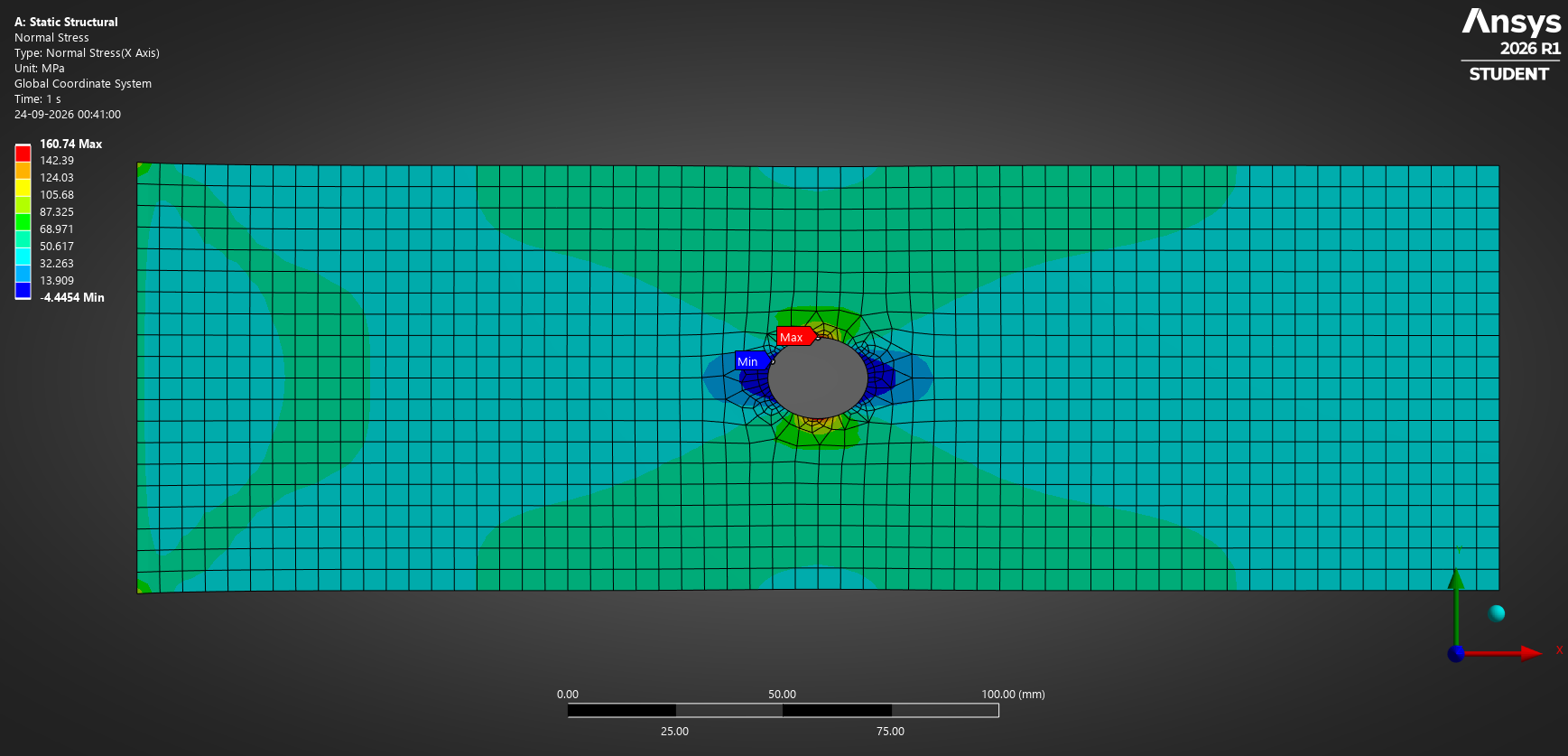Click the '160.74 Max' legend value
Viewport: 1568px width, 756px height.
click(x=70, y=144)
